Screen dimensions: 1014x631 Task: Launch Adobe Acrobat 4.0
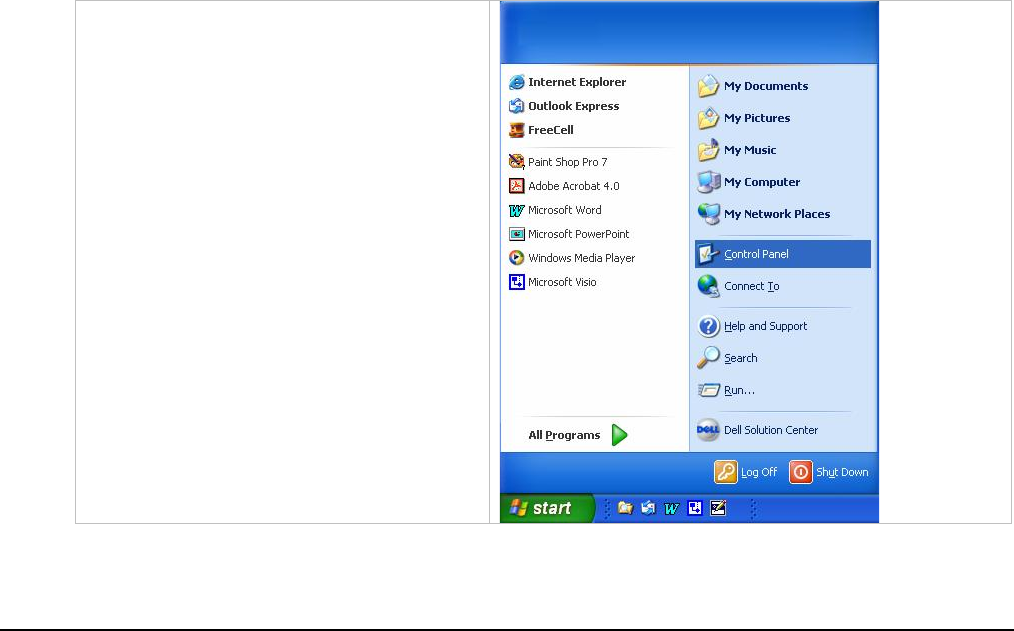pyautogui.click(x=564, y=186)
